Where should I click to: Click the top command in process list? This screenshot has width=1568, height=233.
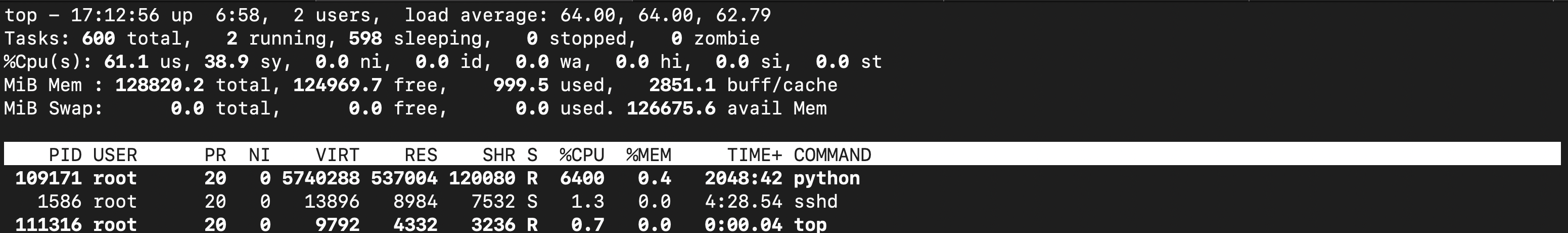(x=810, y=224)
